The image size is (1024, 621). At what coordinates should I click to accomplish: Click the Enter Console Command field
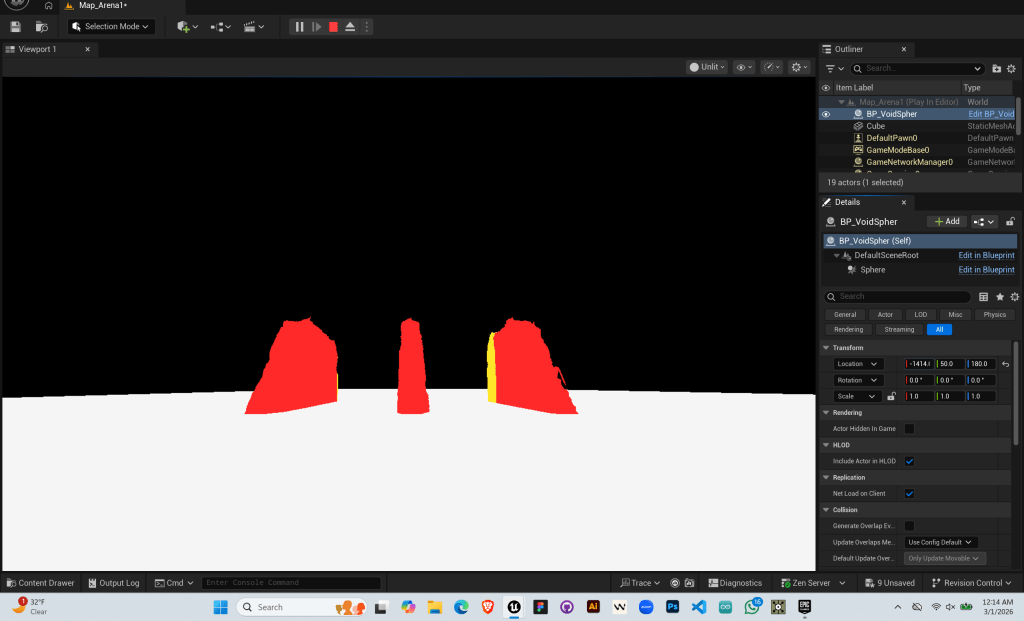tap(290, 583)
